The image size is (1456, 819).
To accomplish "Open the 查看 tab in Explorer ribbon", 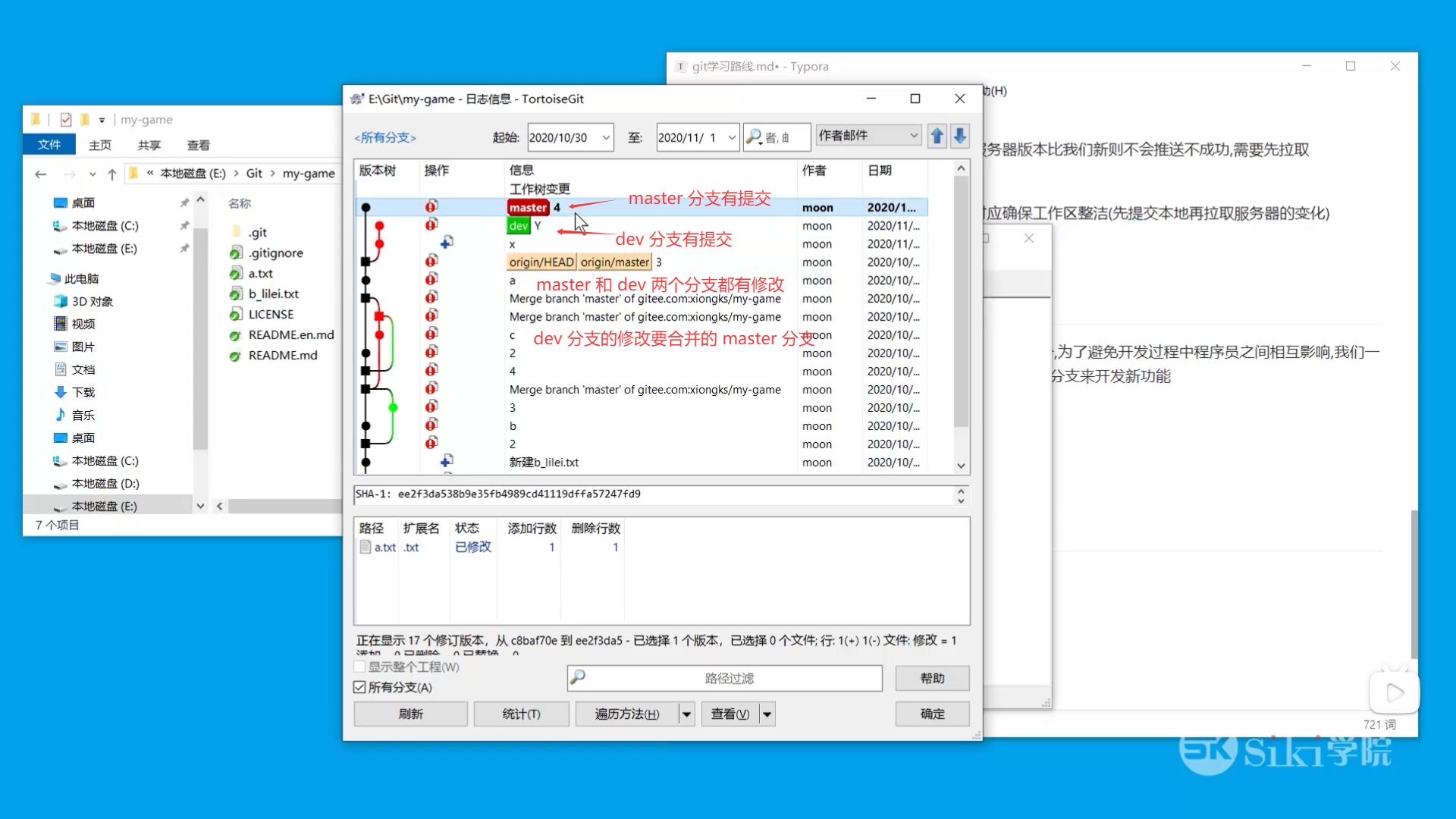I will tap(198, 145).
